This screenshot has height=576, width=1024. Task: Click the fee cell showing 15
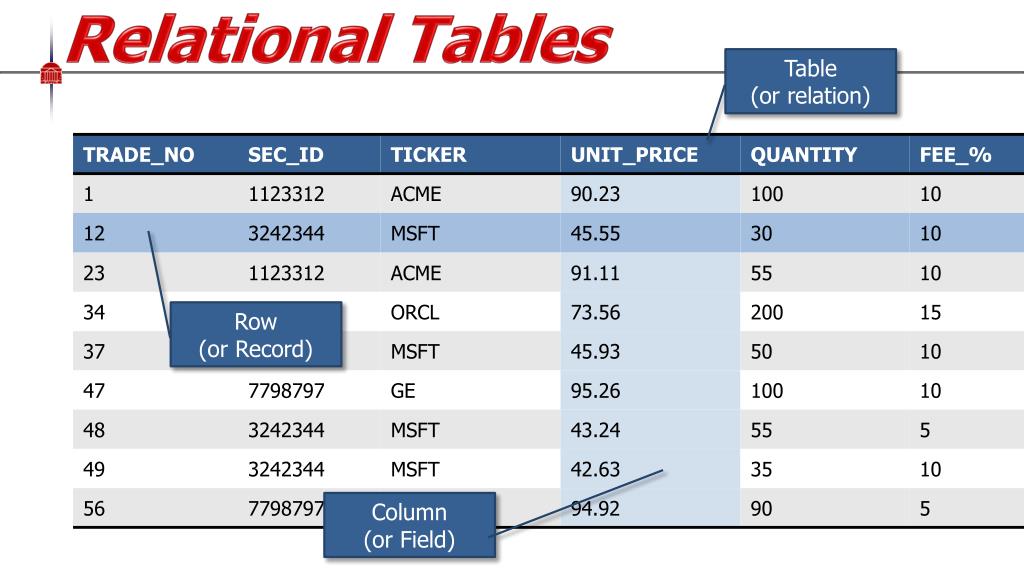(931, 312)
